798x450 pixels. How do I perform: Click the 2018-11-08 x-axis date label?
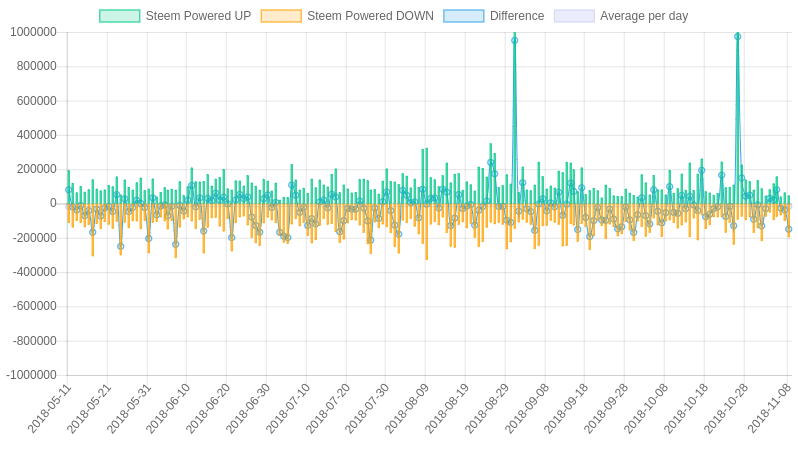pyautogui.click(x=769, y=409)
